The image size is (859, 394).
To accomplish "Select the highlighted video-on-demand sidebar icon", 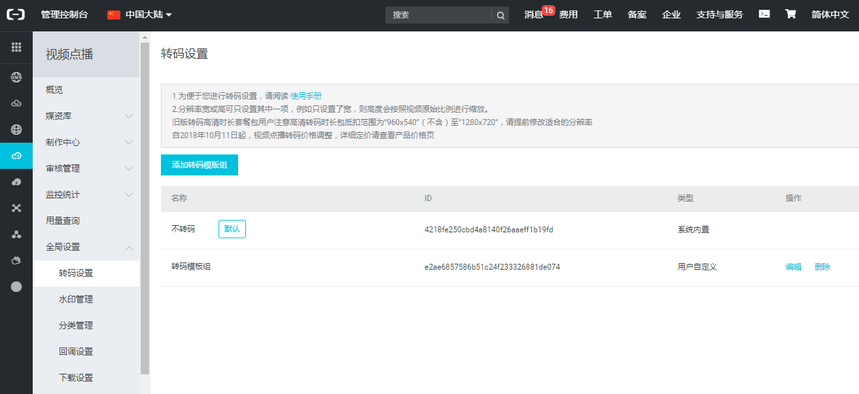I will [16, 156].
